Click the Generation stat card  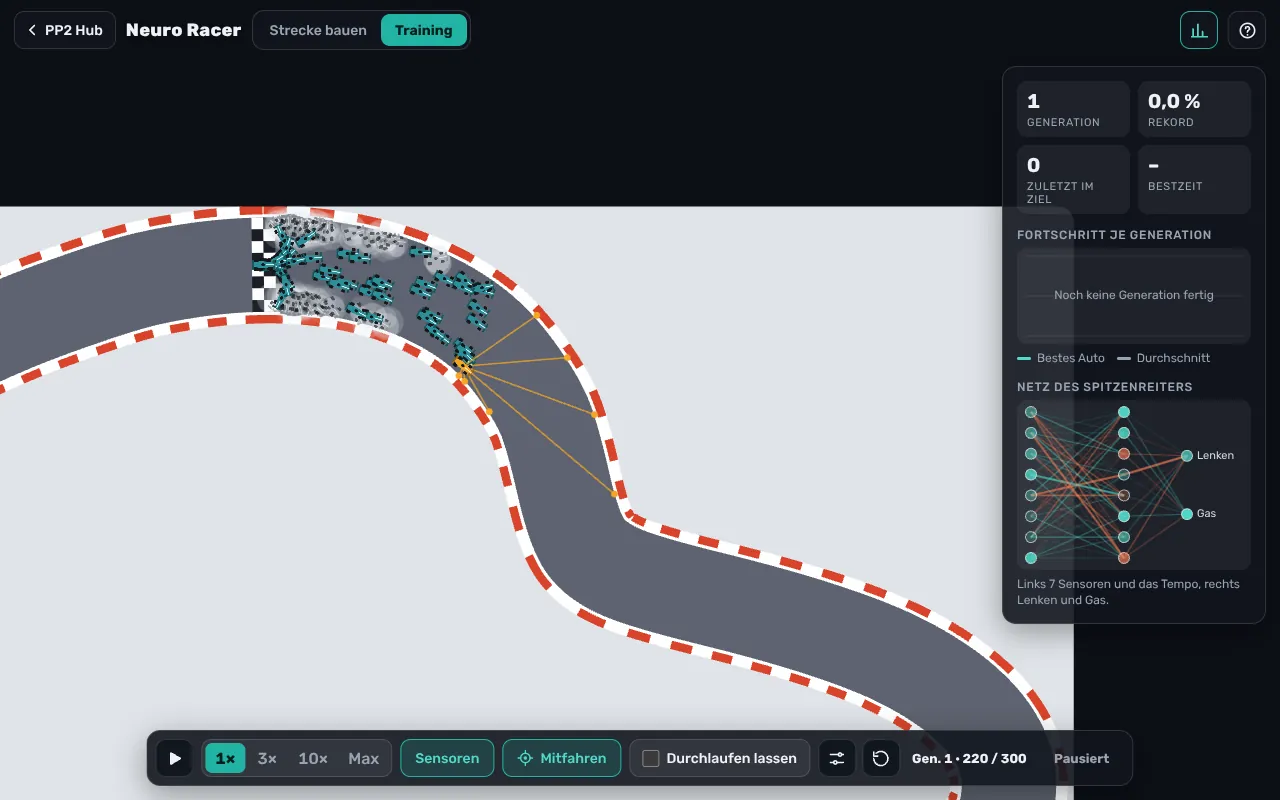coord(1073,109)
